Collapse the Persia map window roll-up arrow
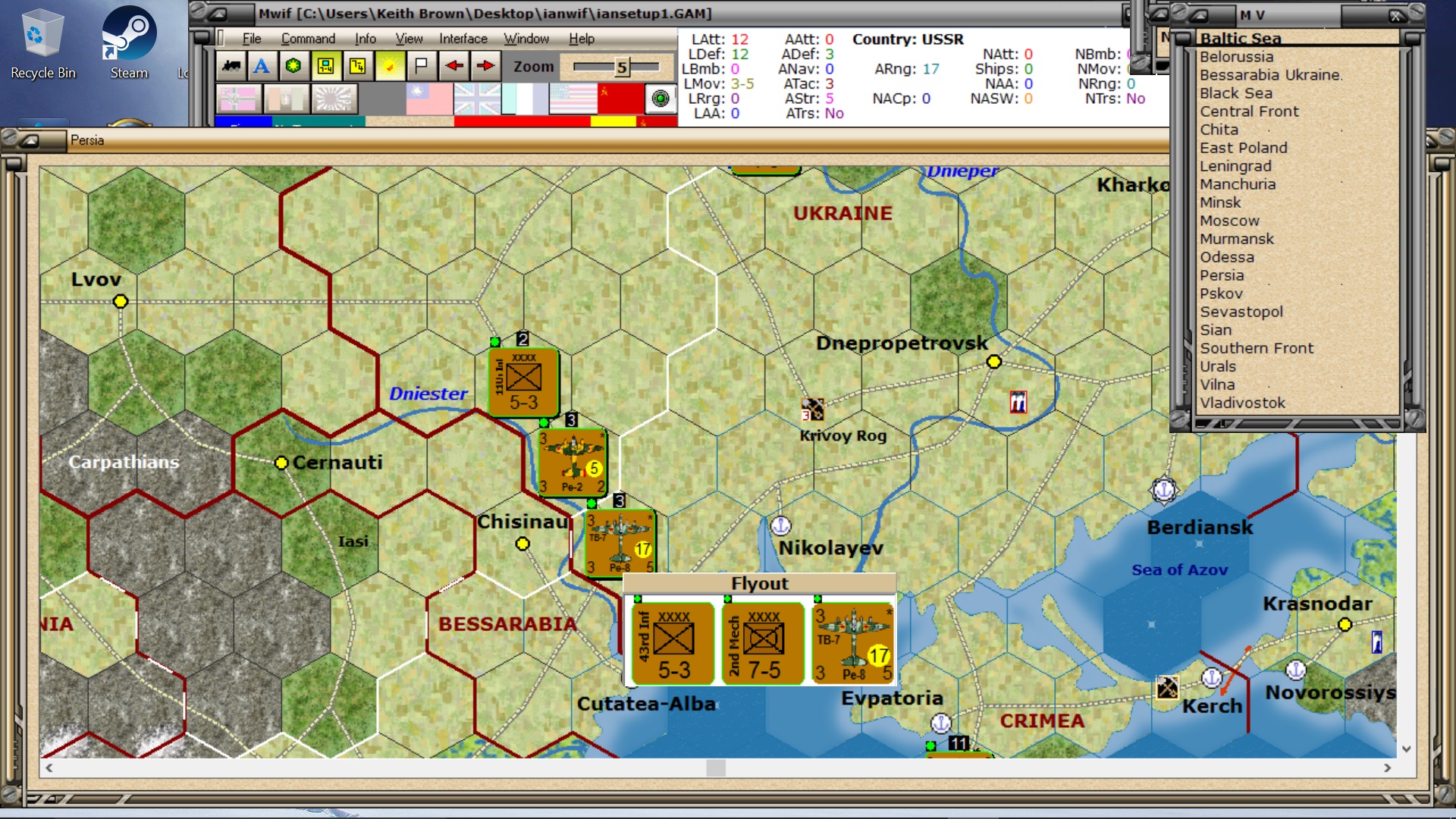The width and height of the screenshot is (1456, 819). coord(30,140)
